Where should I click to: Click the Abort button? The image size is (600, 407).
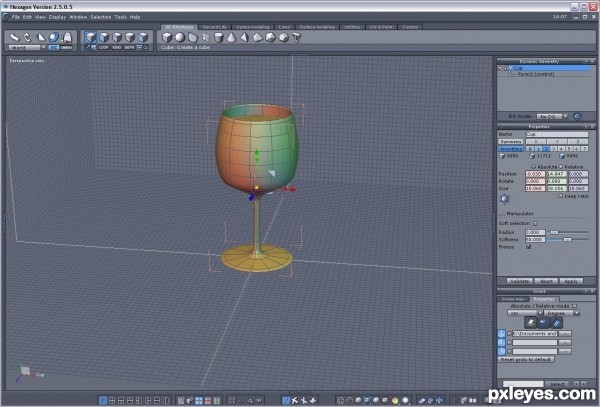point(546,281)
